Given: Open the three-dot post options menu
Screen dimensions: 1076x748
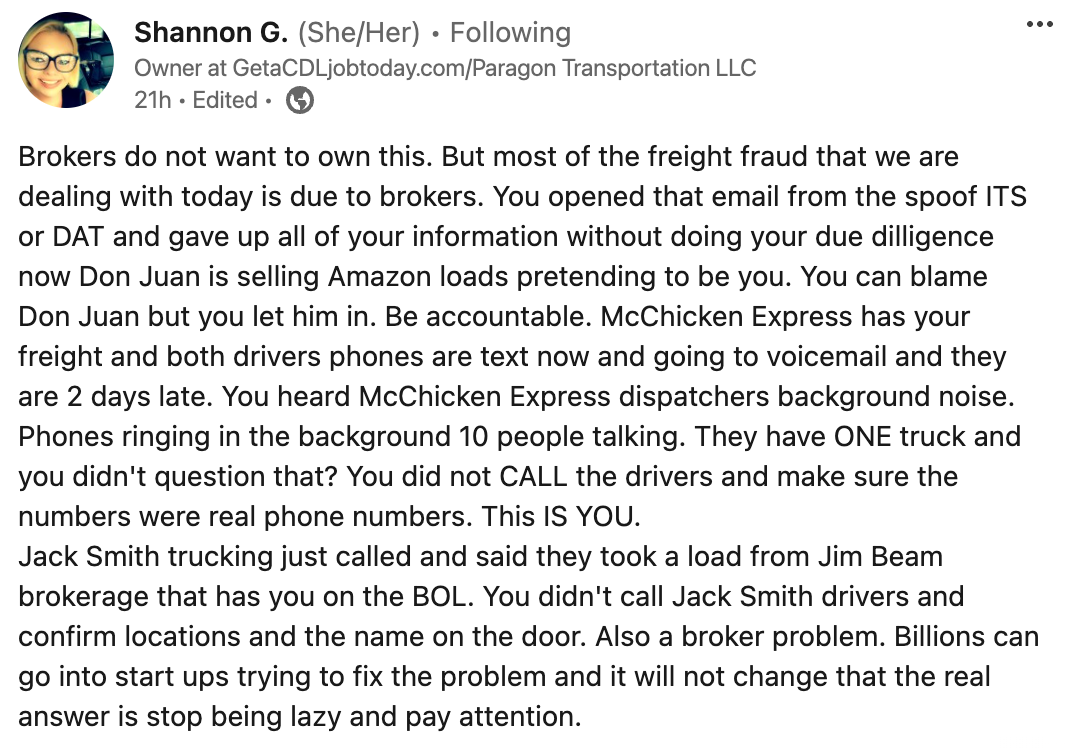Looking at the screenshot, I should point(1040,24).
